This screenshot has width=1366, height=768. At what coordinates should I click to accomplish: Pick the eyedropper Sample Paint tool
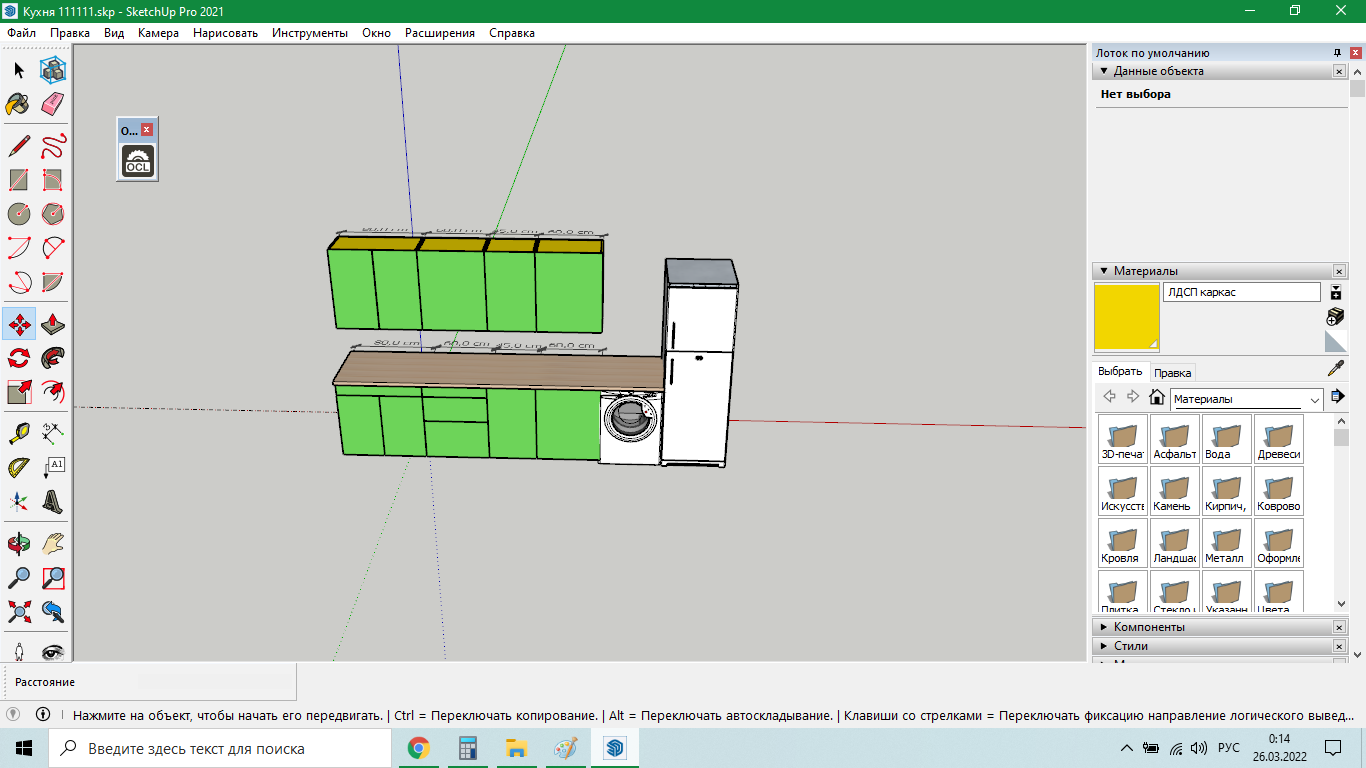pos(1335,369)
